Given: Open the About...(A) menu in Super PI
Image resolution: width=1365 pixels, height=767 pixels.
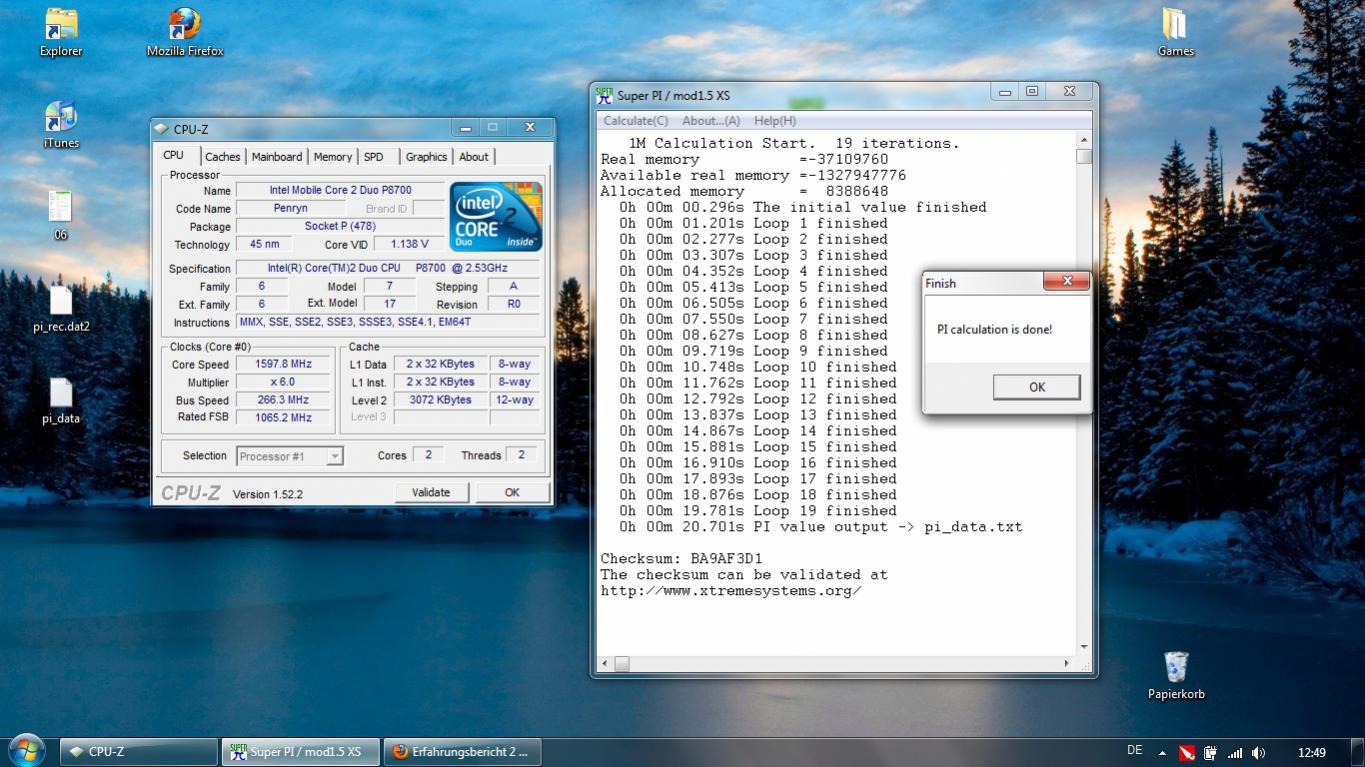Looking at the screenshot, I should tap(712, 121).
